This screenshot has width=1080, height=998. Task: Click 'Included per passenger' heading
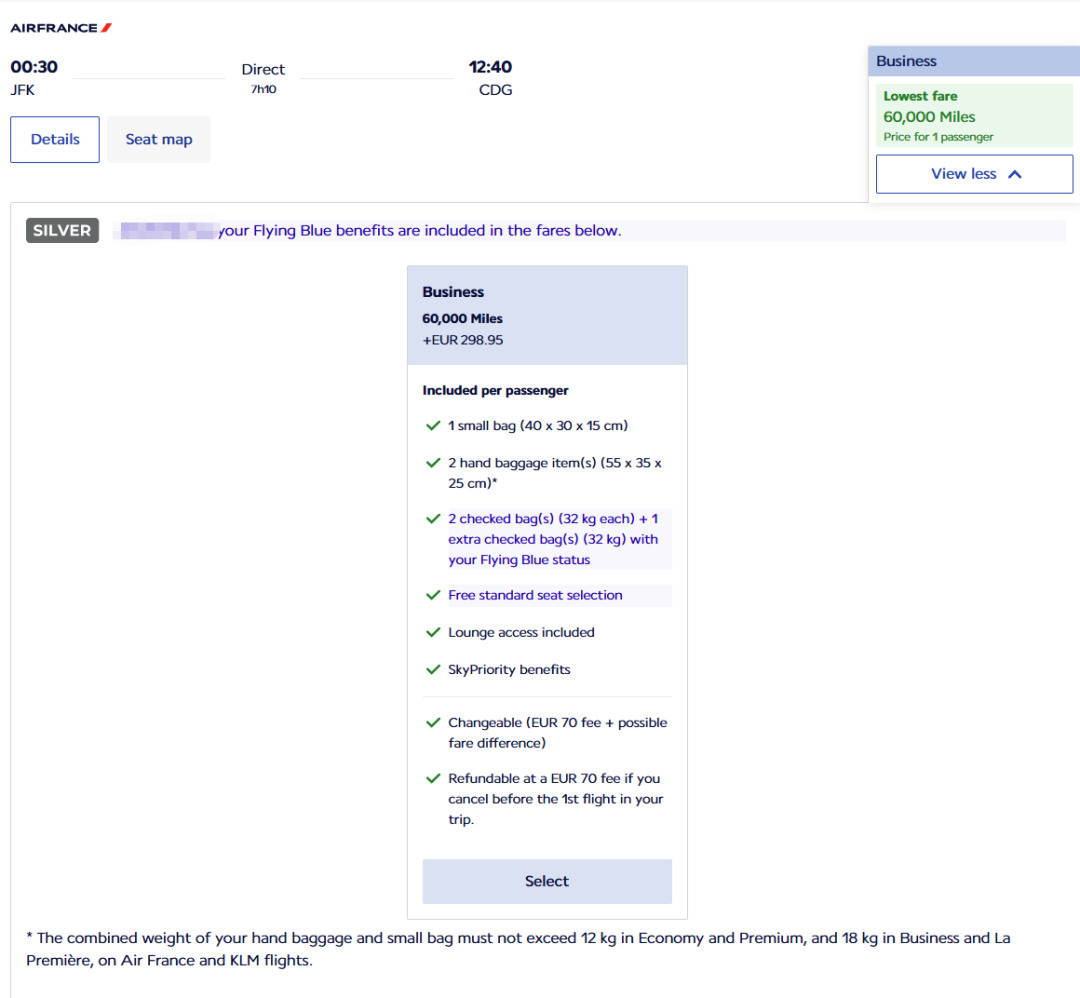[x=495, y=390]
